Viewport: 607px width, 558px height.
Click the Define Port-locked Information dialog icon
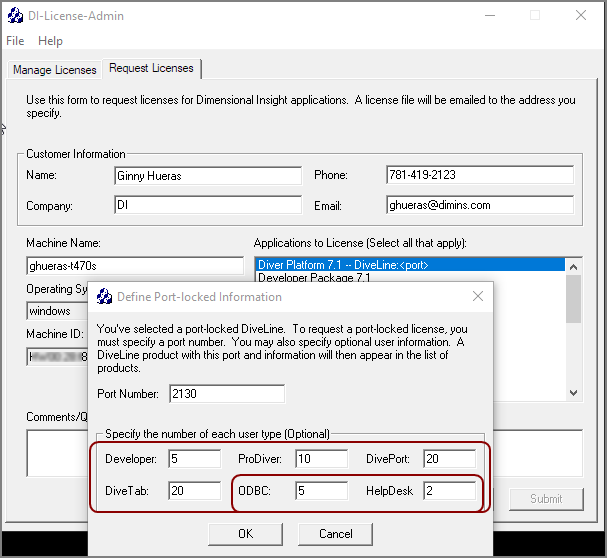104,297
